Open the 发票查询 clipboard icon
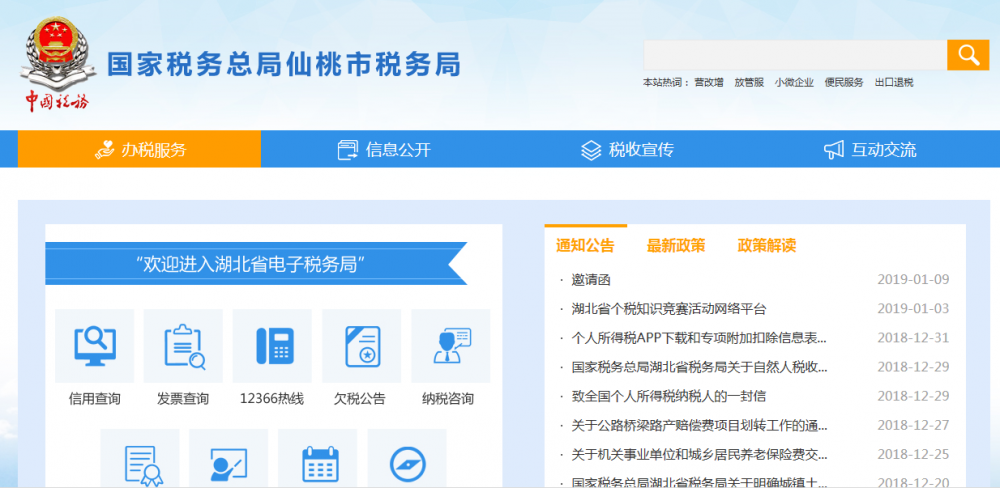1000x488 pixels. 183,346
